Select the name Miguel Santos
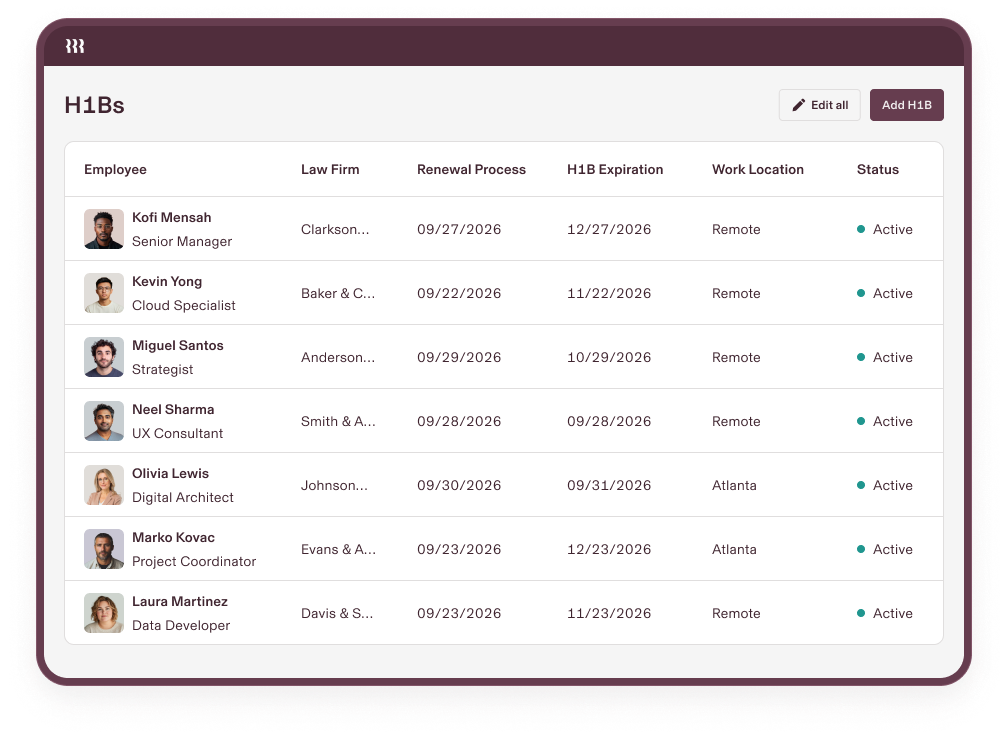 click(x=178, y=345)
